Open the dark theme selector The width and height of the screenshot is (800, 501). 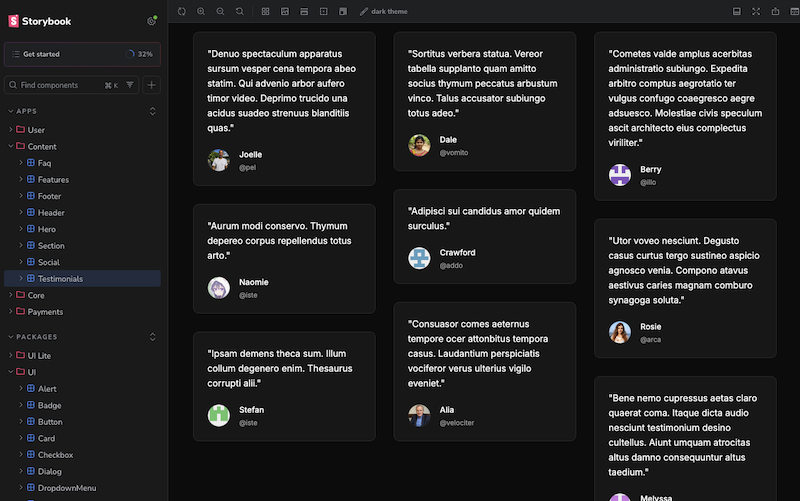click(384, 11)
